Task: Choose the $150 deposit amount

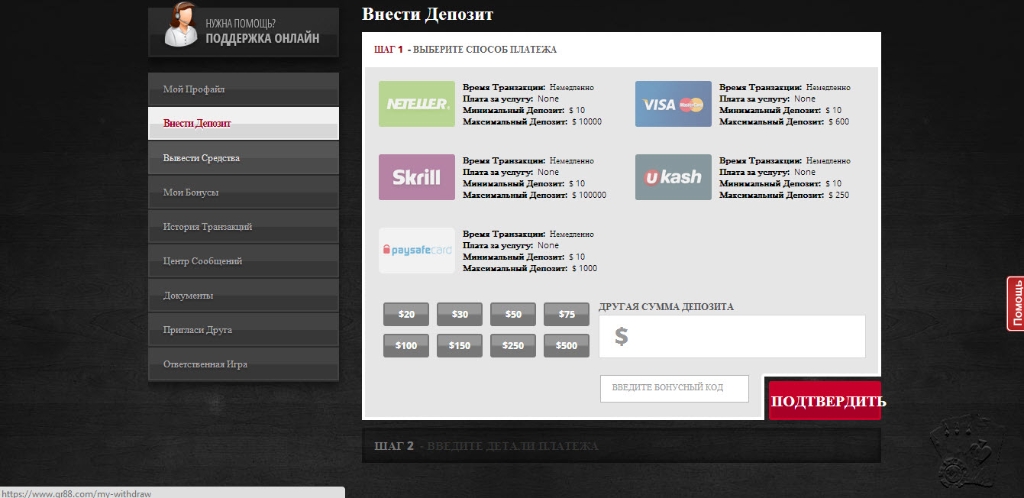Action: [x=460, y=345]
